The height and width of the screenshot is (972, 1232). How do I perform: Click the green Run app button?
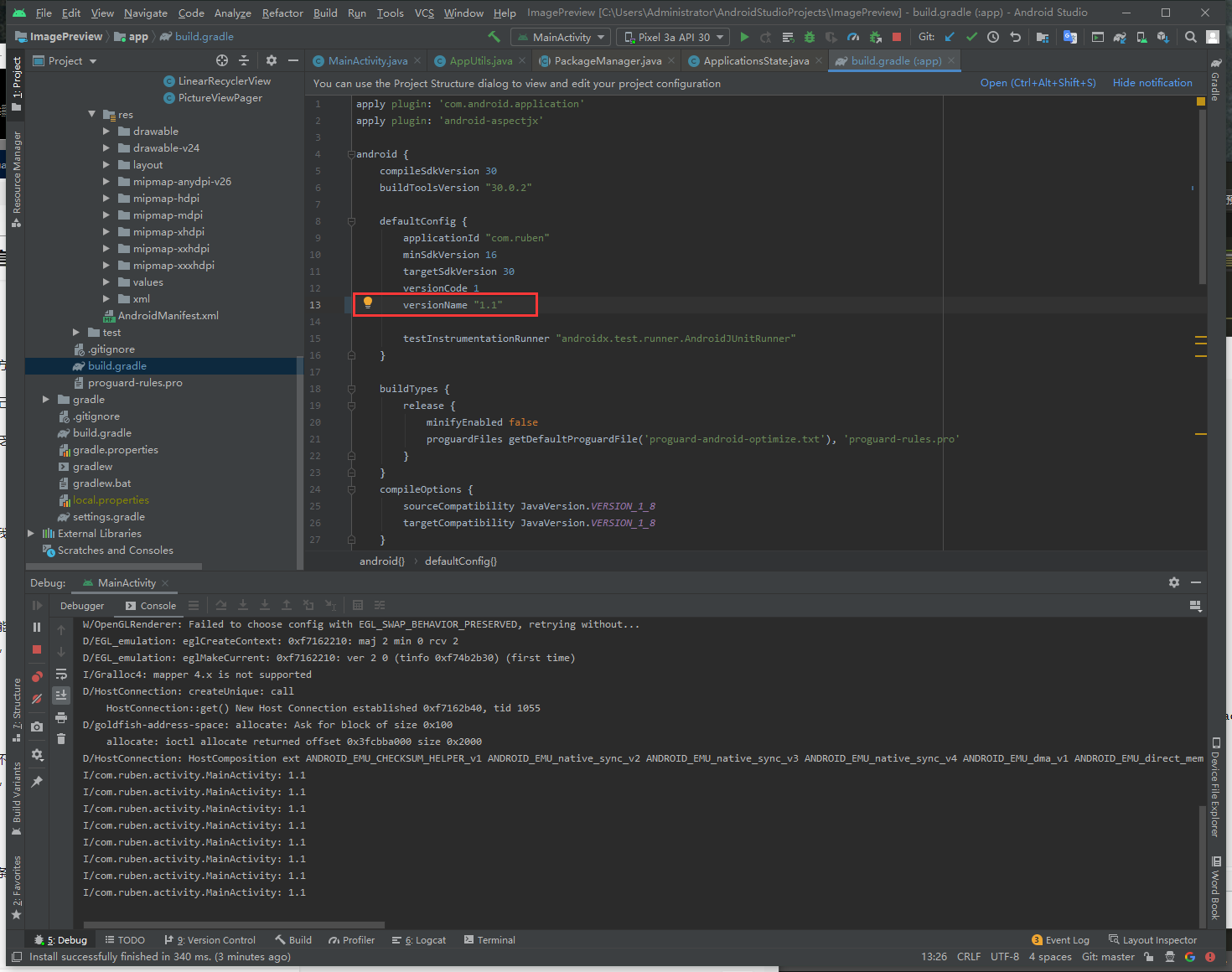point(744,37)
